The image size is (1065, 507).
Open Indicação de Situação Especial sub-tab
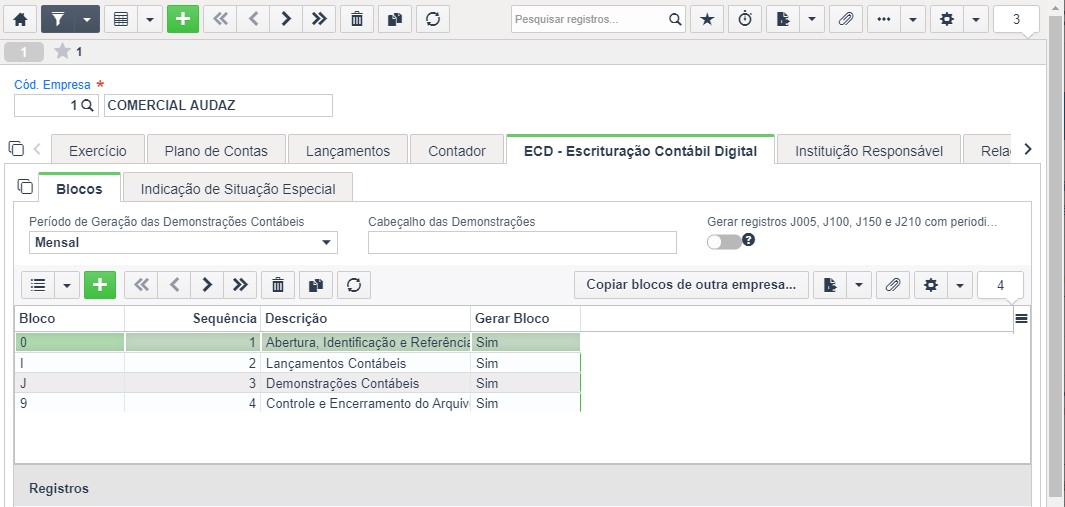click(238, 188)
